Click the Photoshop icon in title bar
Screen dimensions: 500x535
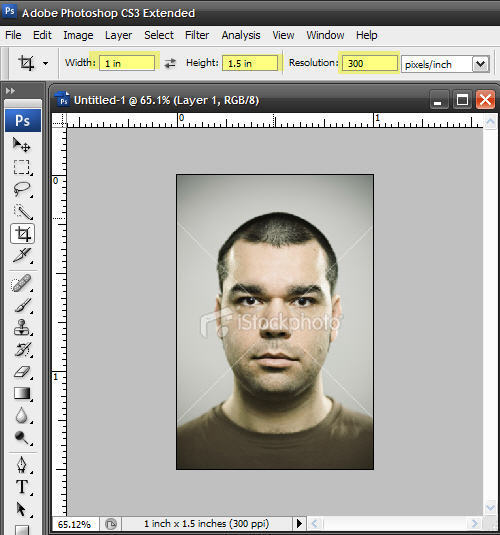point(10,11)
